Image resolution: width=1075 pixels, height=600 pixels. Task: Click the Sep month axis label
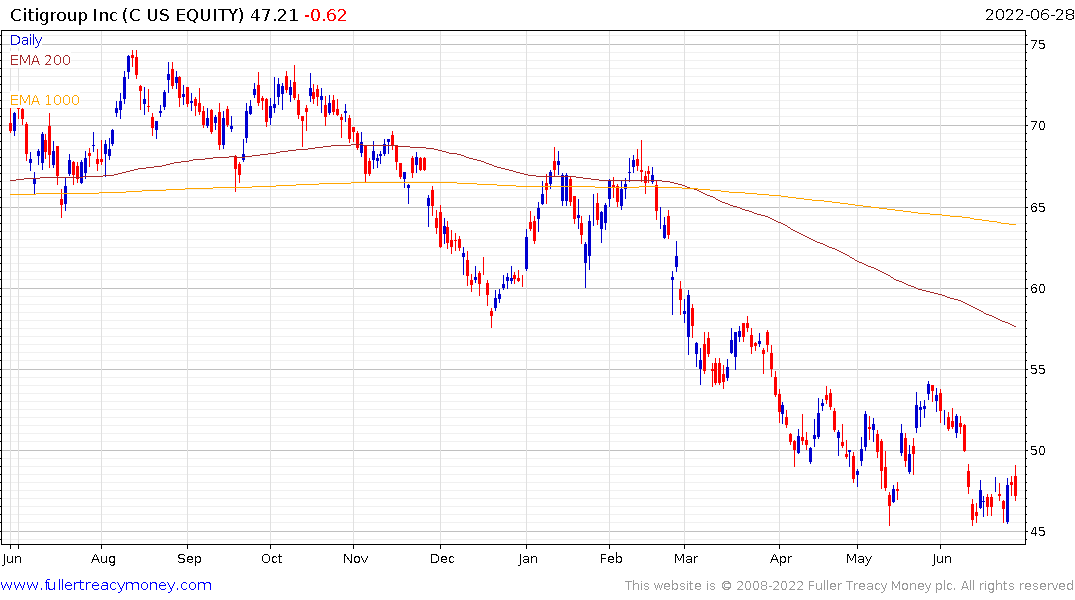click(189, 558)
